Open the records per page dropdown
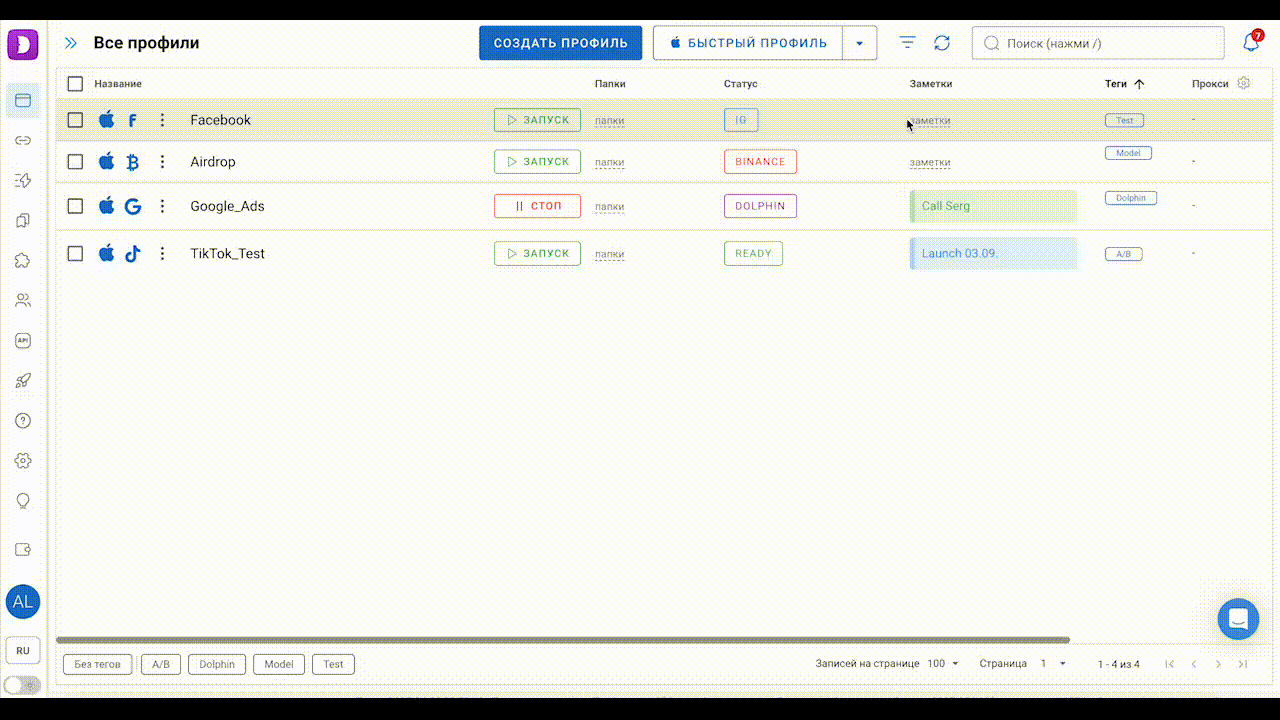1280x720 pixels. (x=942, y=664)
